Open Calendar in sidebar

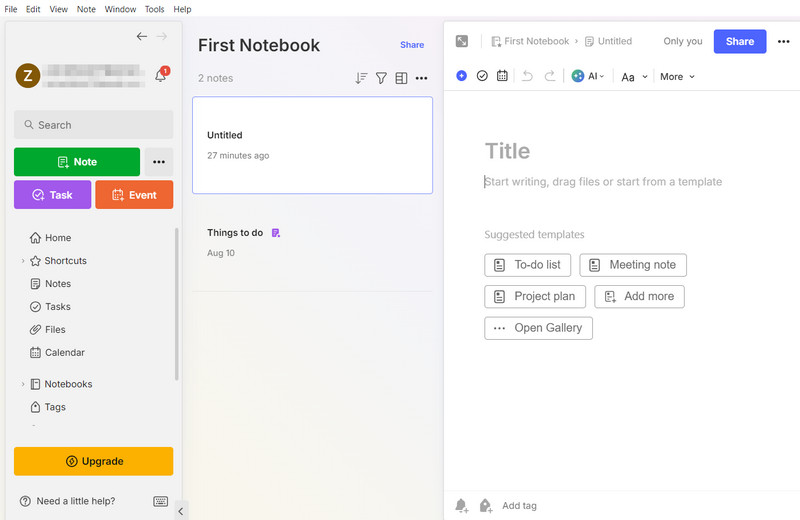(x=57, y=353)
